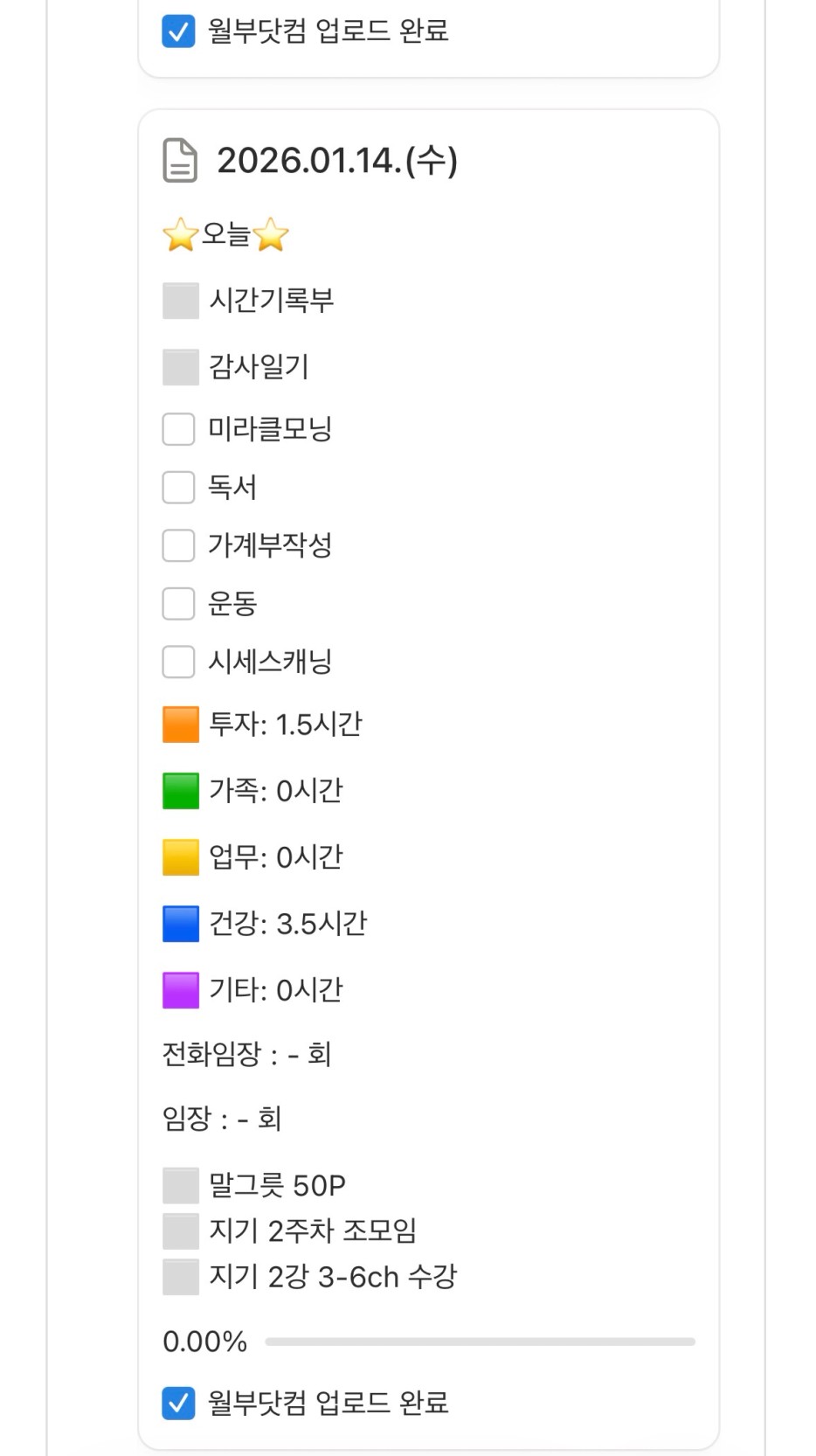816x1456 pixels.
Task: Click the gray square beside 시간기록부
Action: point(181,301)
